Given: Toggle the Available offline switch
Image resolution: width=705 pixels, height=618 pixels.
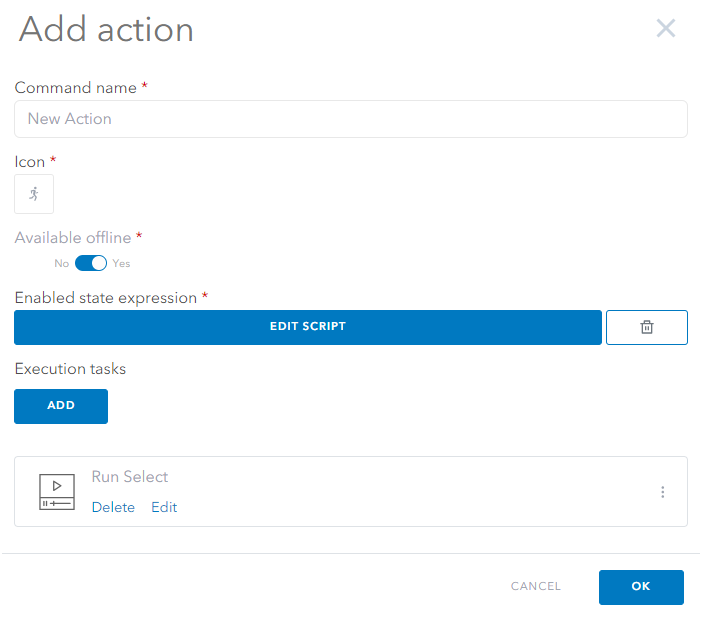Looking at the screenshot, I should [91, 264].
